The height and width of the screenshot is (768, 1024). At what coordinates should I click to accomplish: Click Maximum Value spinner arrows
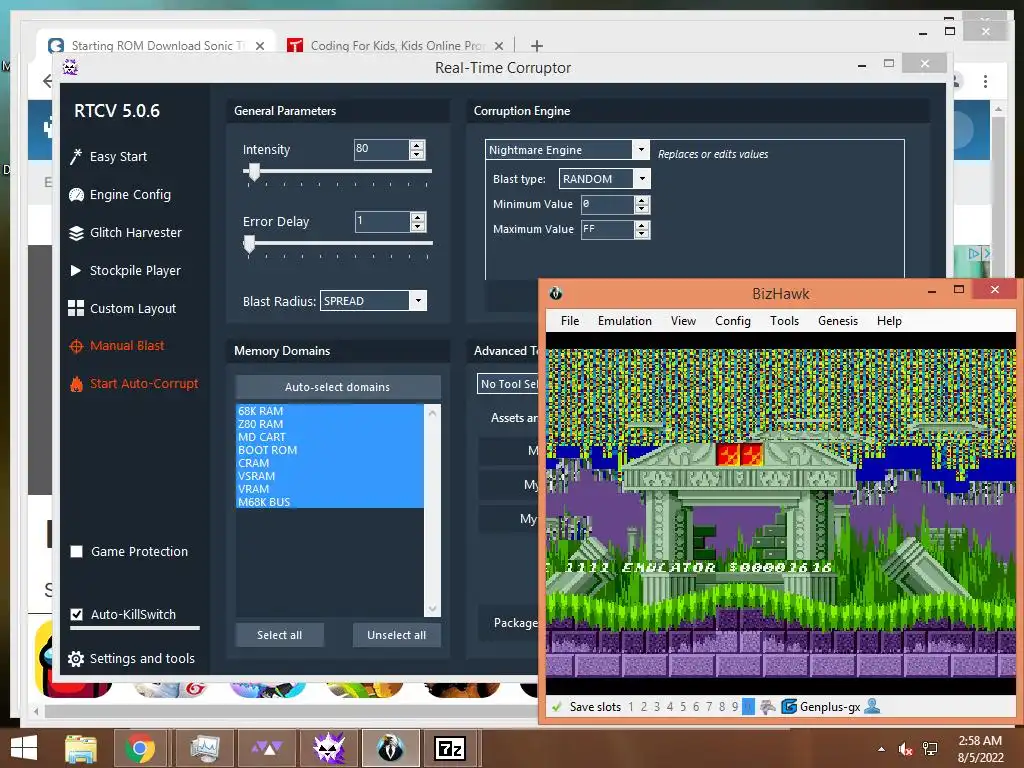[x=642, y=229]
